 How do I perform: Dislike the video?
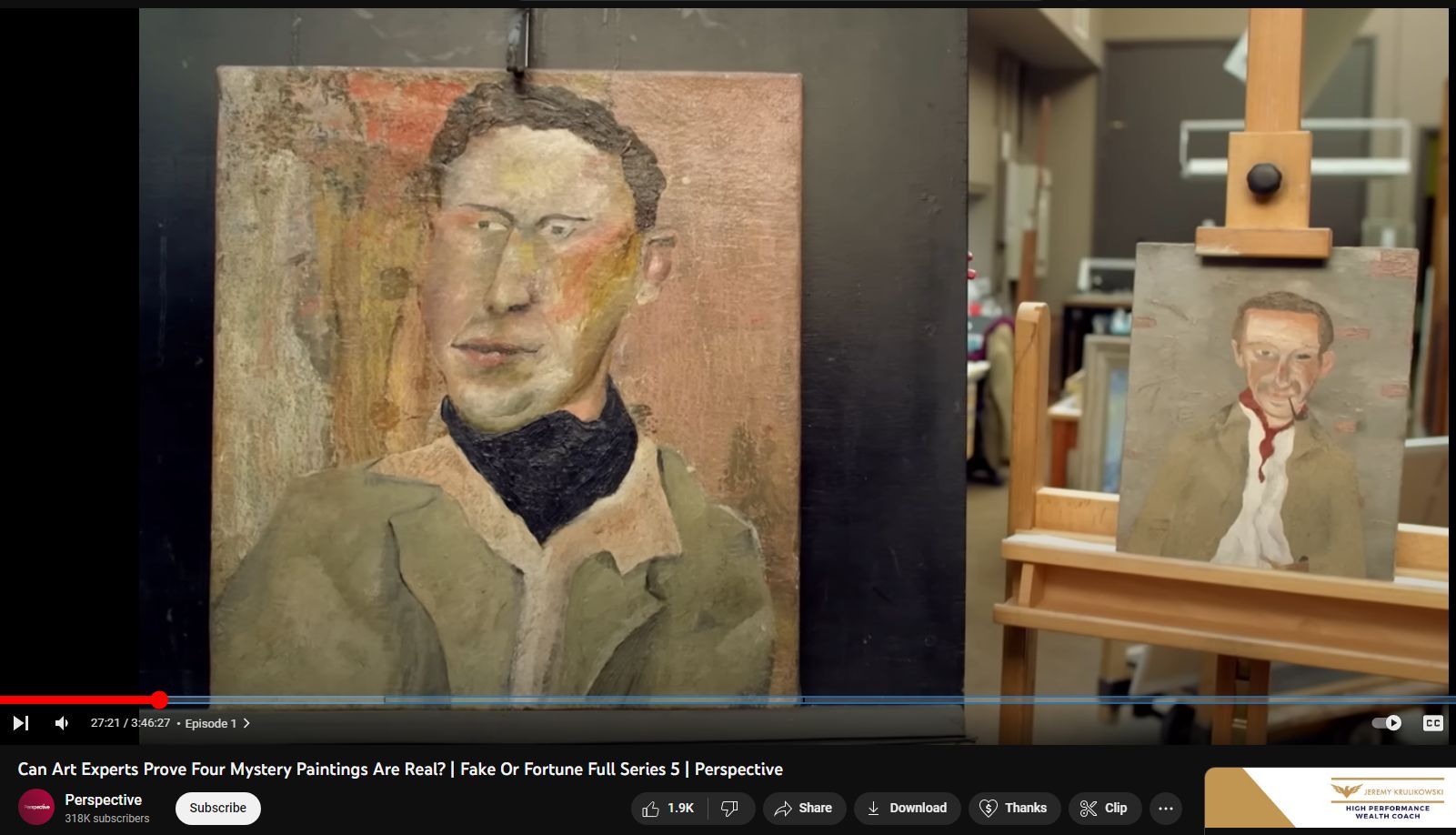pyautogui.click(x=728, y=808)
